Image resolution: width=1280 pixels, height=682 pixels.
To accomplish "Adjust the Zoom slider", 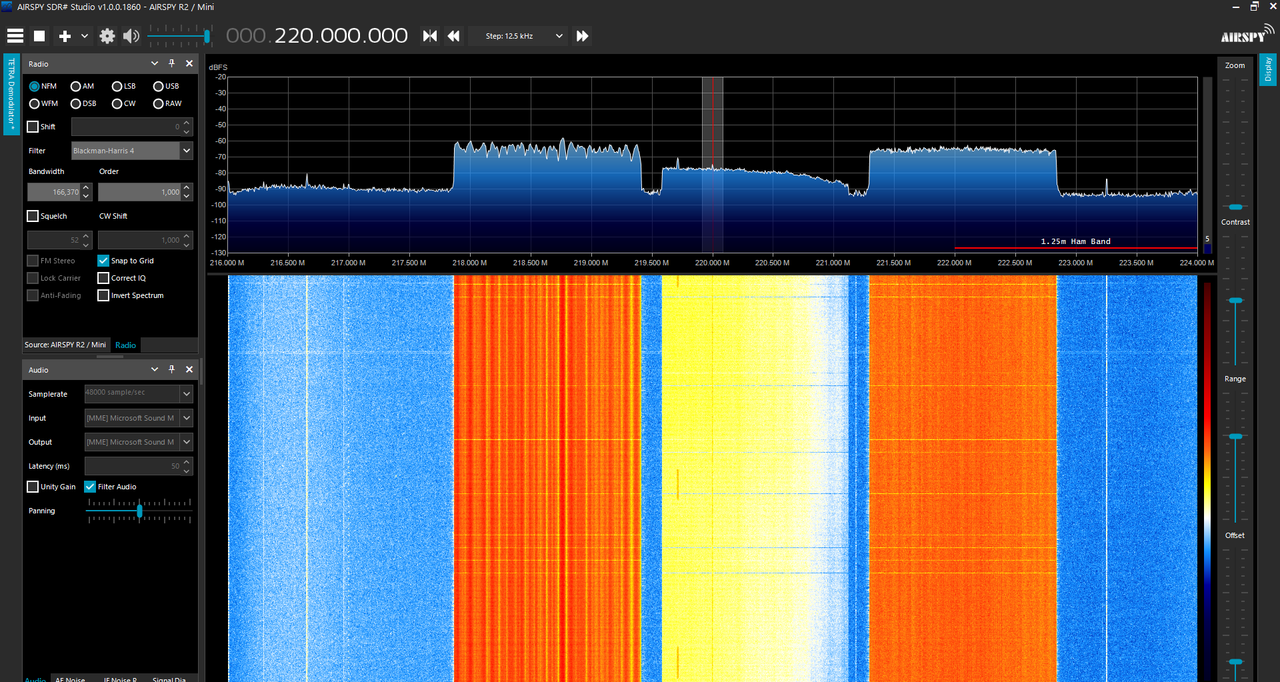I will (1236, 206).
